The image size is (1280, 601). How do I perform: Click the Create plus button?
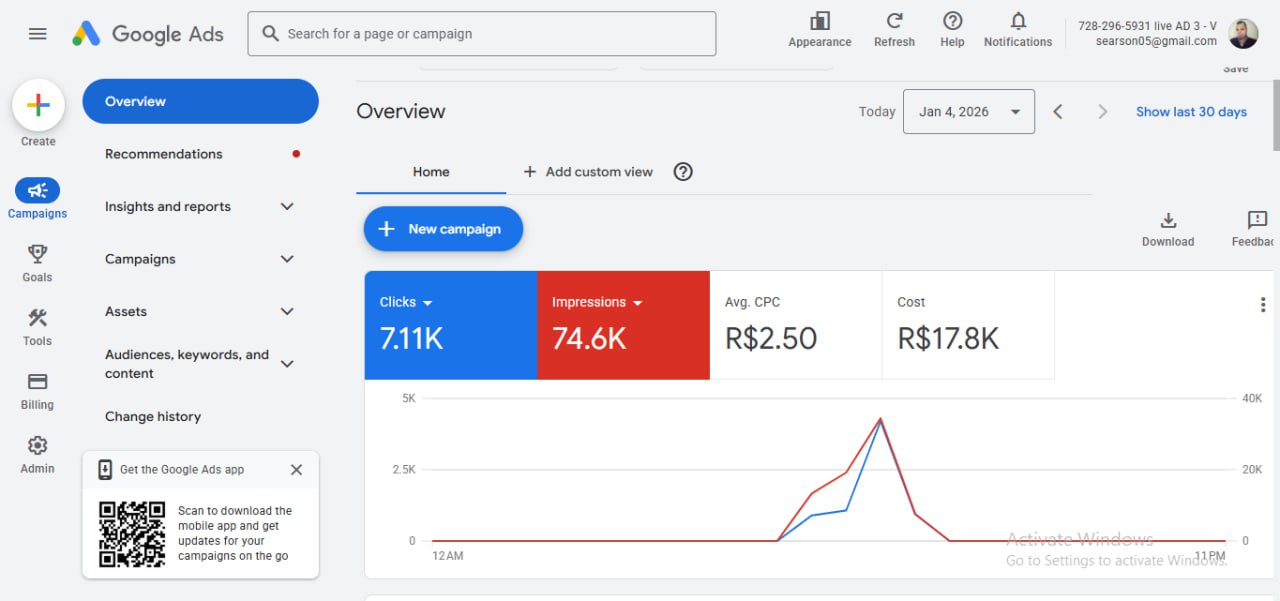pos(38,106)
